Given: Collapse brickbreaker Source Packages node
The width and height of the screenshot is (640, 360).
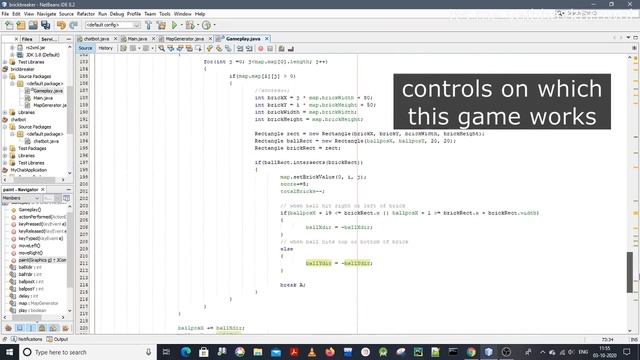Looking at the screenshot, I should 5,76.
